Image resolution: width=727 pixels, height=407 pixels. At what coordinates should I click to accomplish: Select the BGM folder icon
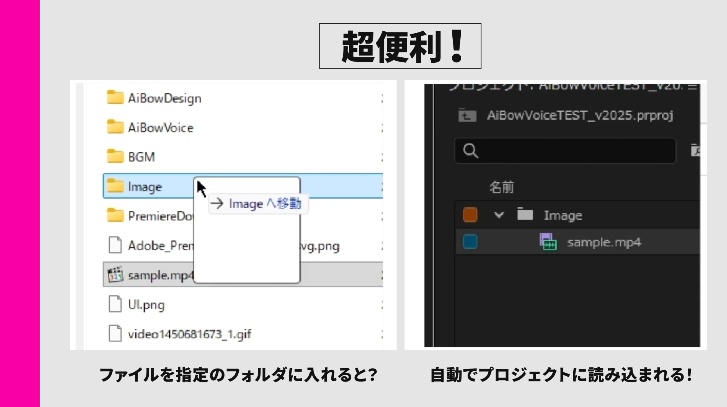[x=115, y=156]
